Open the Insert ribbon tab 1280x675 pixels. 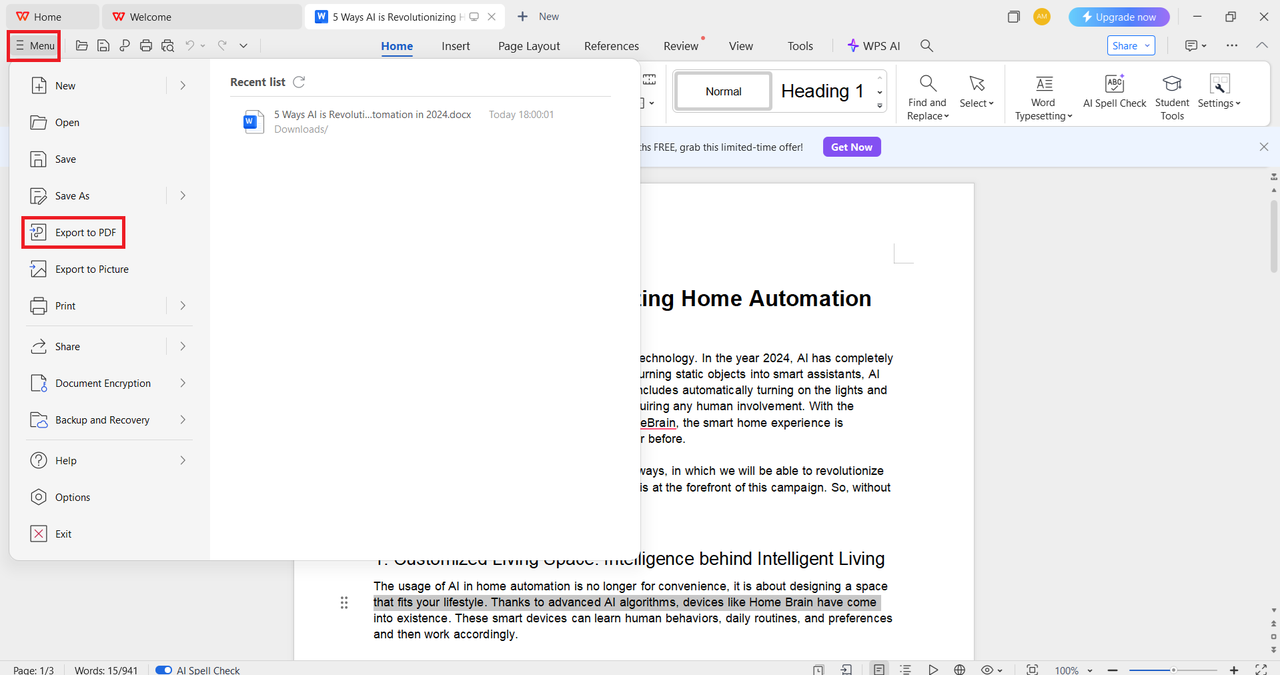456,46
